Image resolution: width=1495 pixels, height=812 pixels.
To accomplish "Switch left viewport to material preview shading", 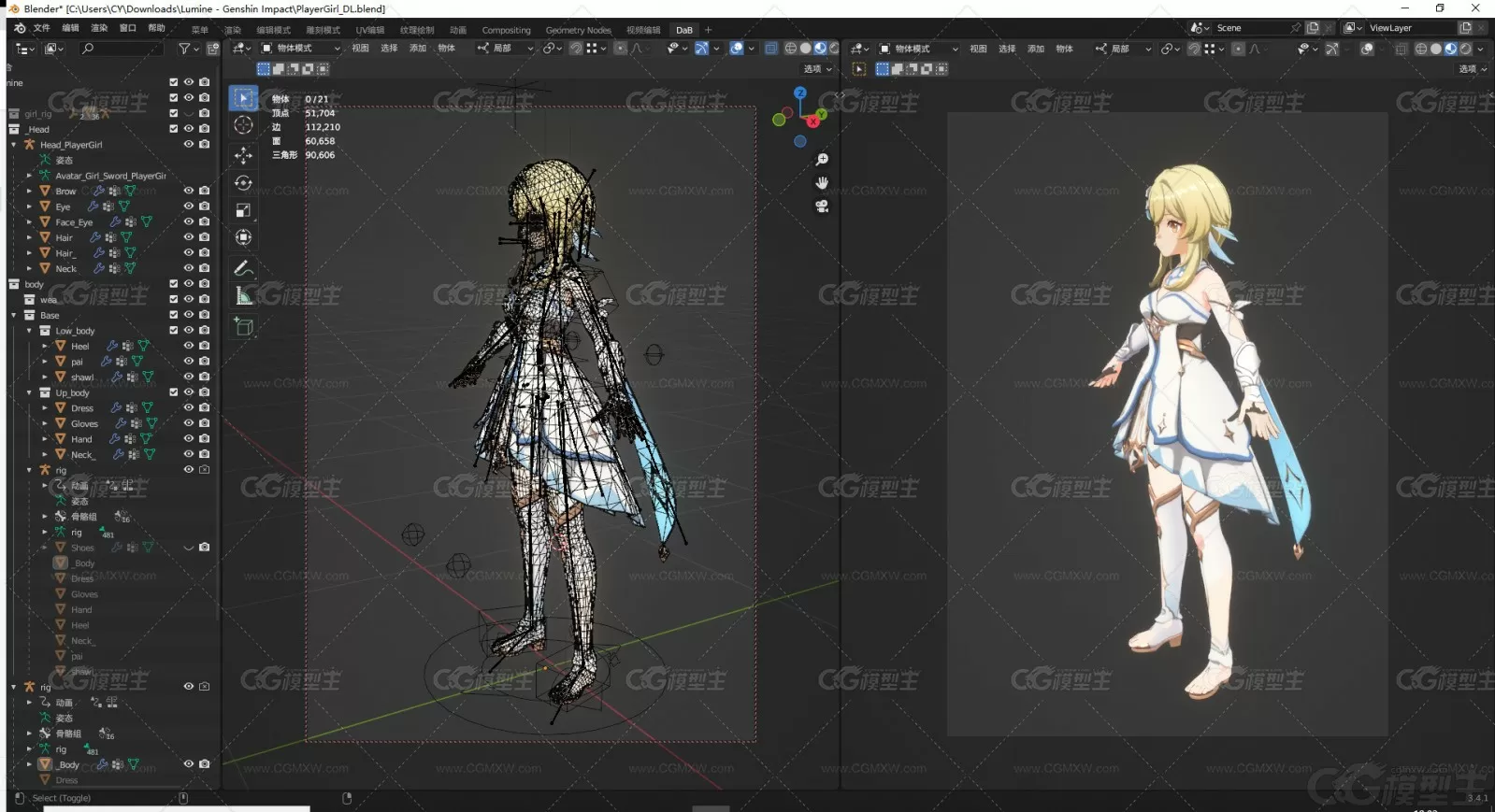I will click(x=820, y=49).
